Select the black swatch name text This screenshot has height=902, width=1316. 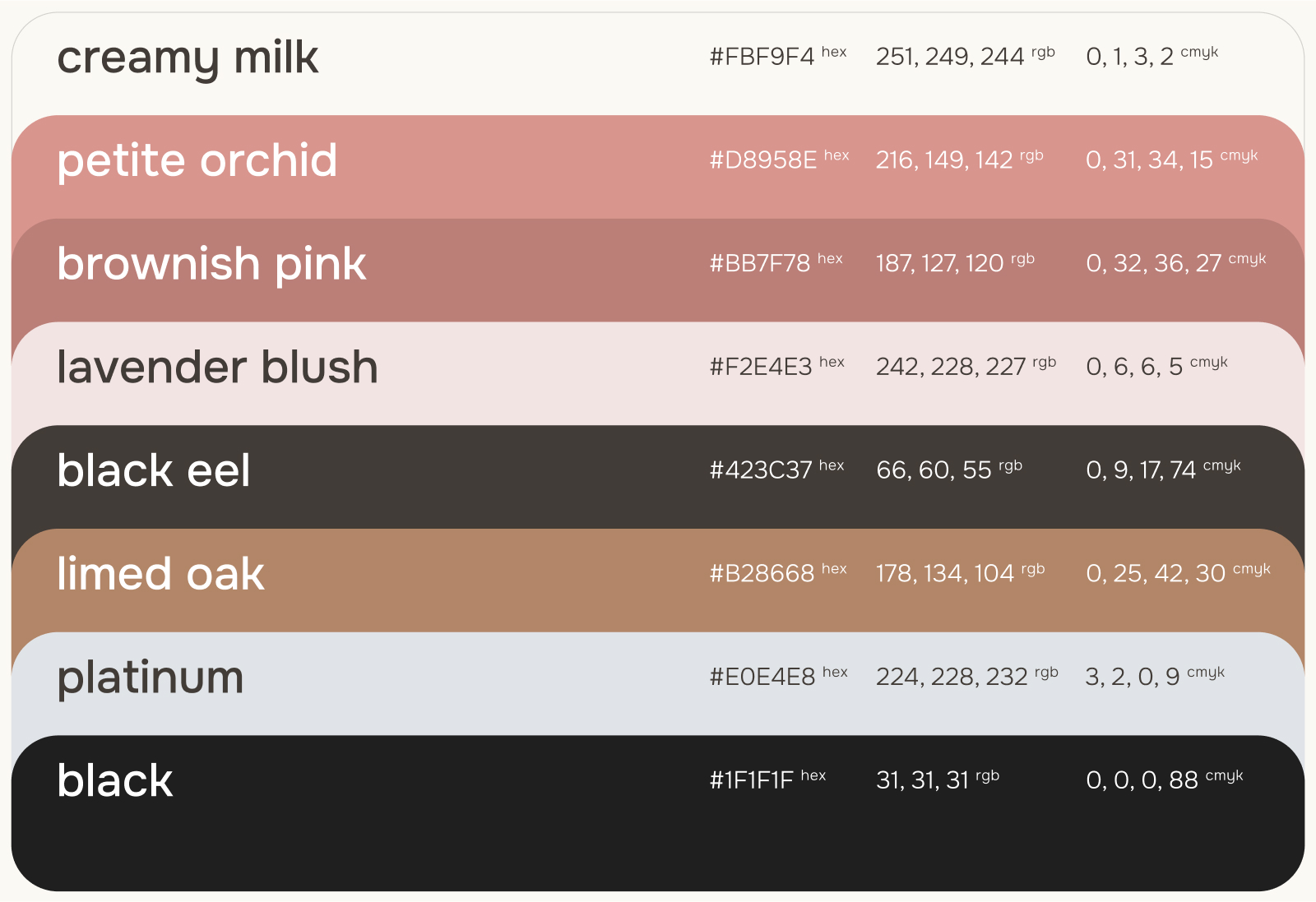[x=115, y=780]
